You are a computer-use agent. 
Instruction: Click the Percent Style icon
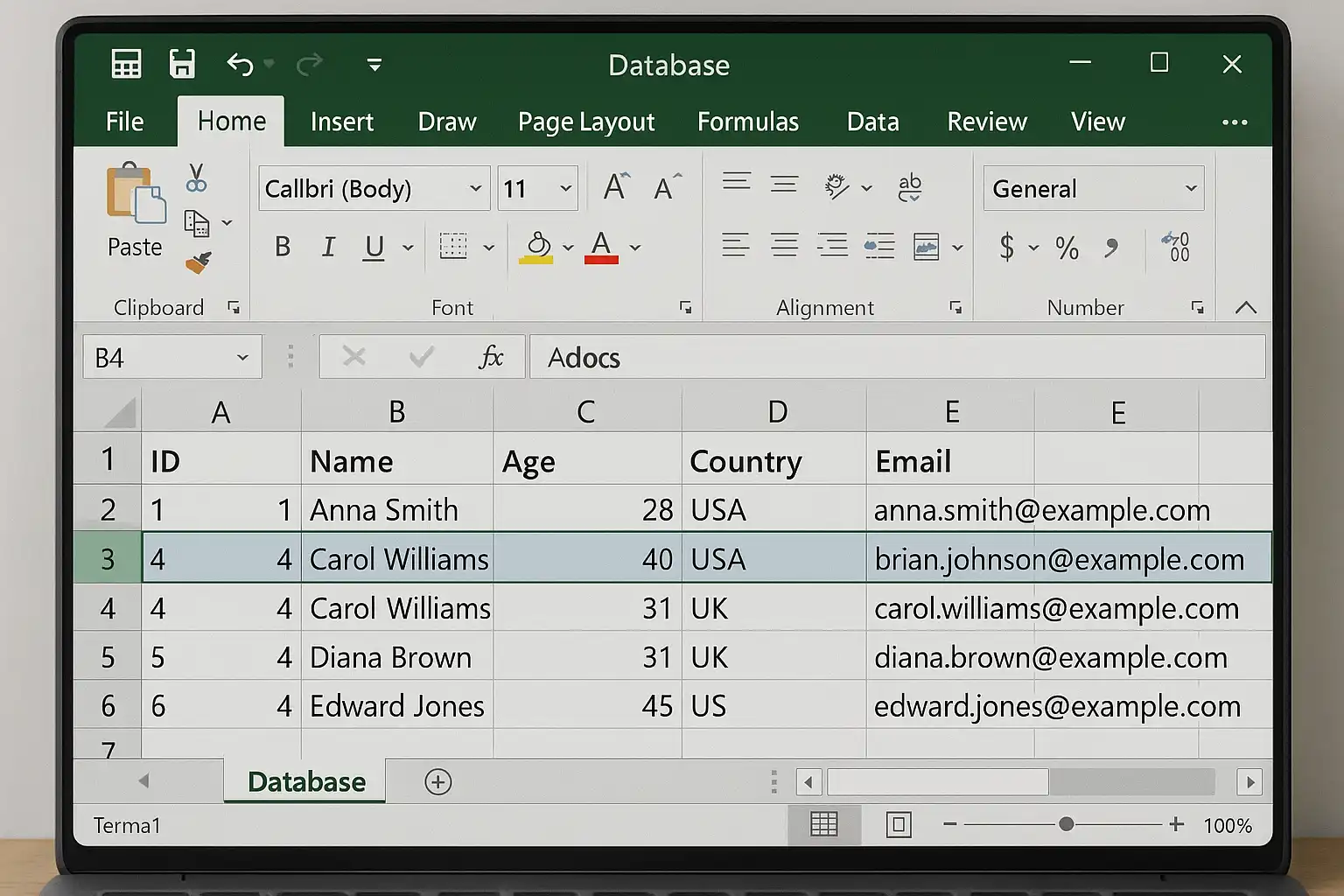coord(1067,248)
